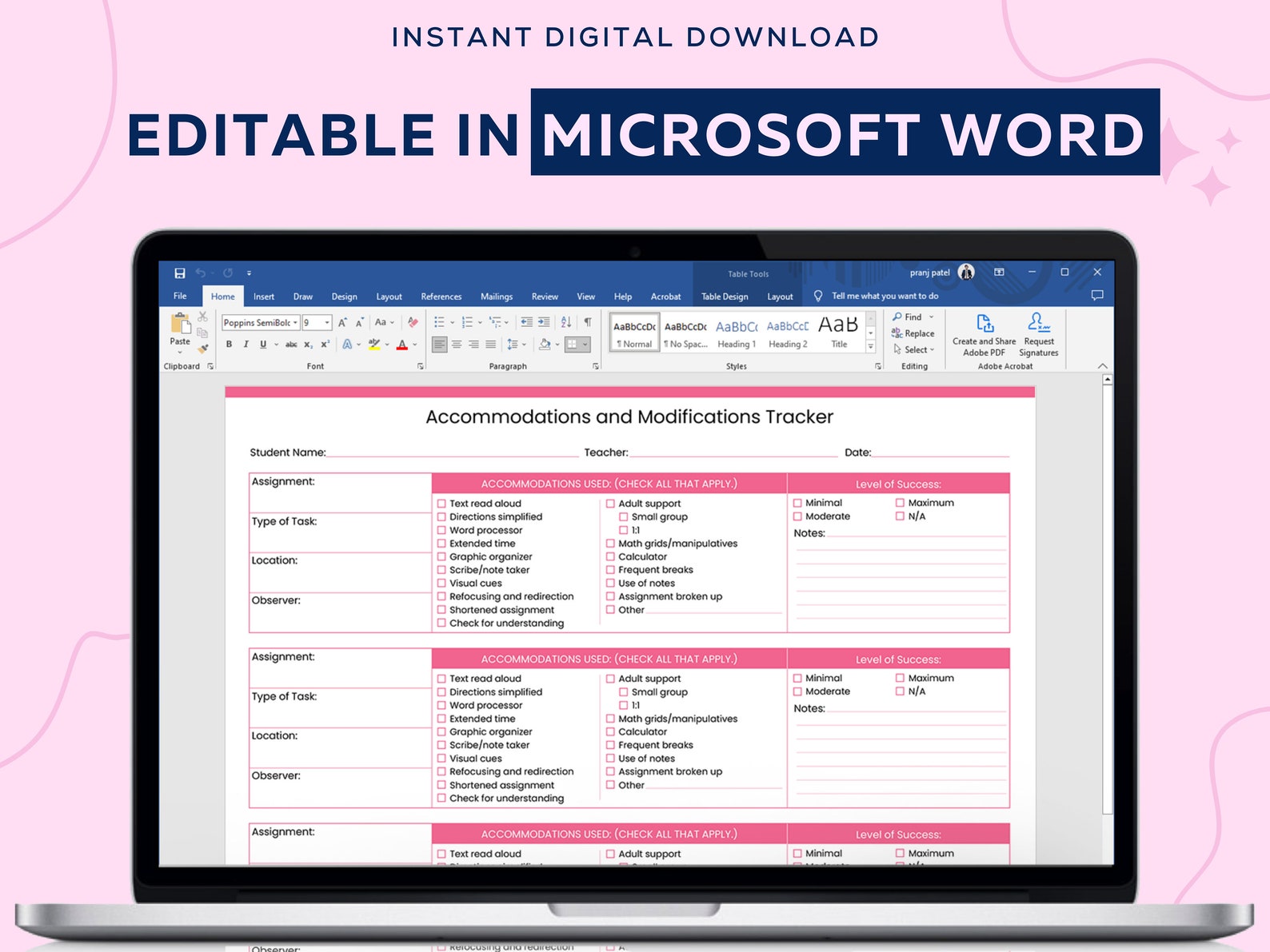Underline the selected text
1270x952 pixels.
[263, 345]
